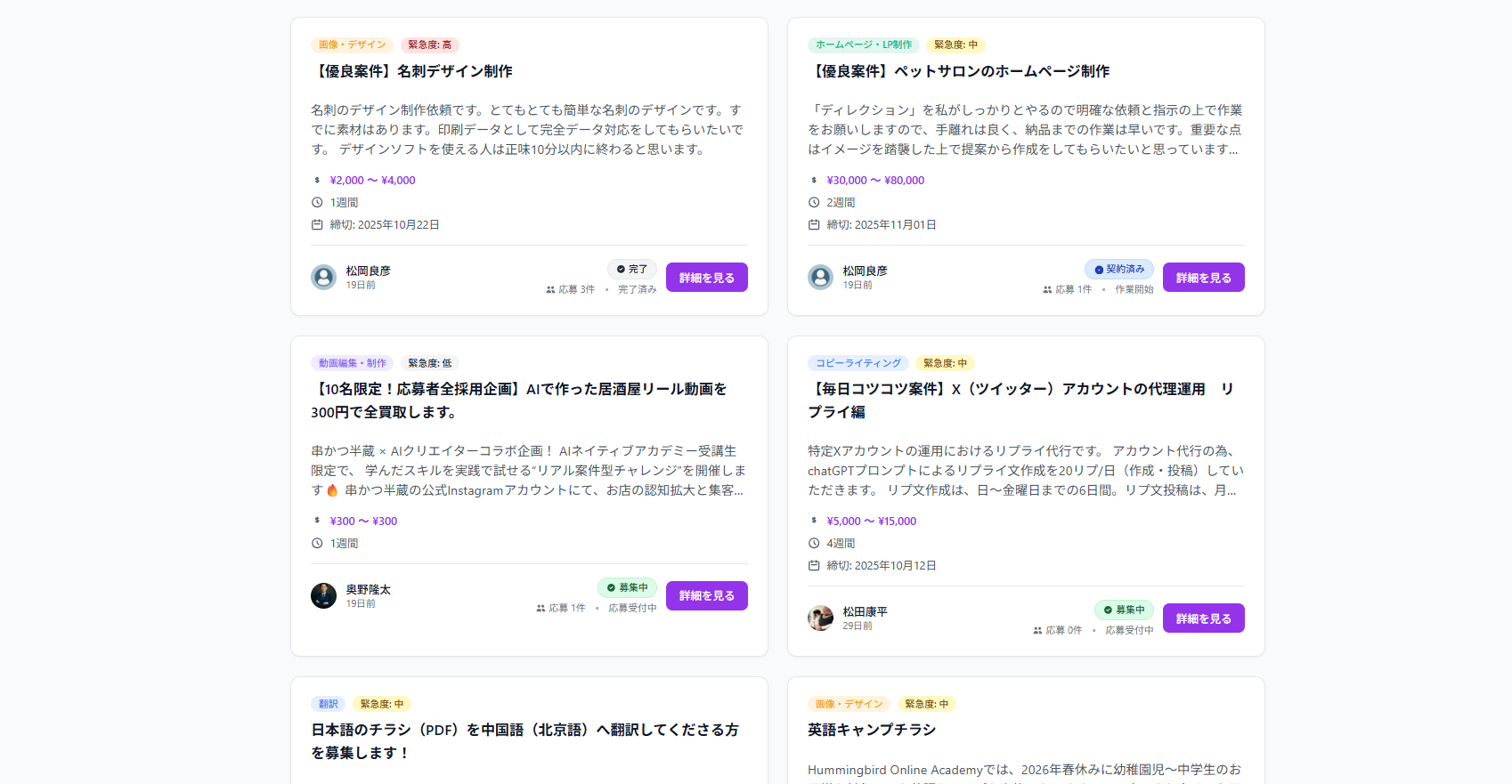1512x784 pixels.
Task: Click the 応募 3件 applicants icon
Action: pyautogui.click(x=550, y=290)
